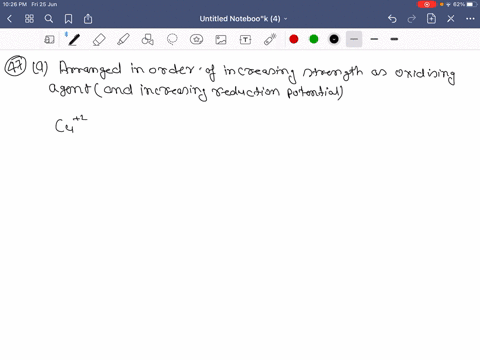Open the Elements sticker tool
Image resolution: width=480 pixels, height=360 pixels.
(x=196, y=40)
